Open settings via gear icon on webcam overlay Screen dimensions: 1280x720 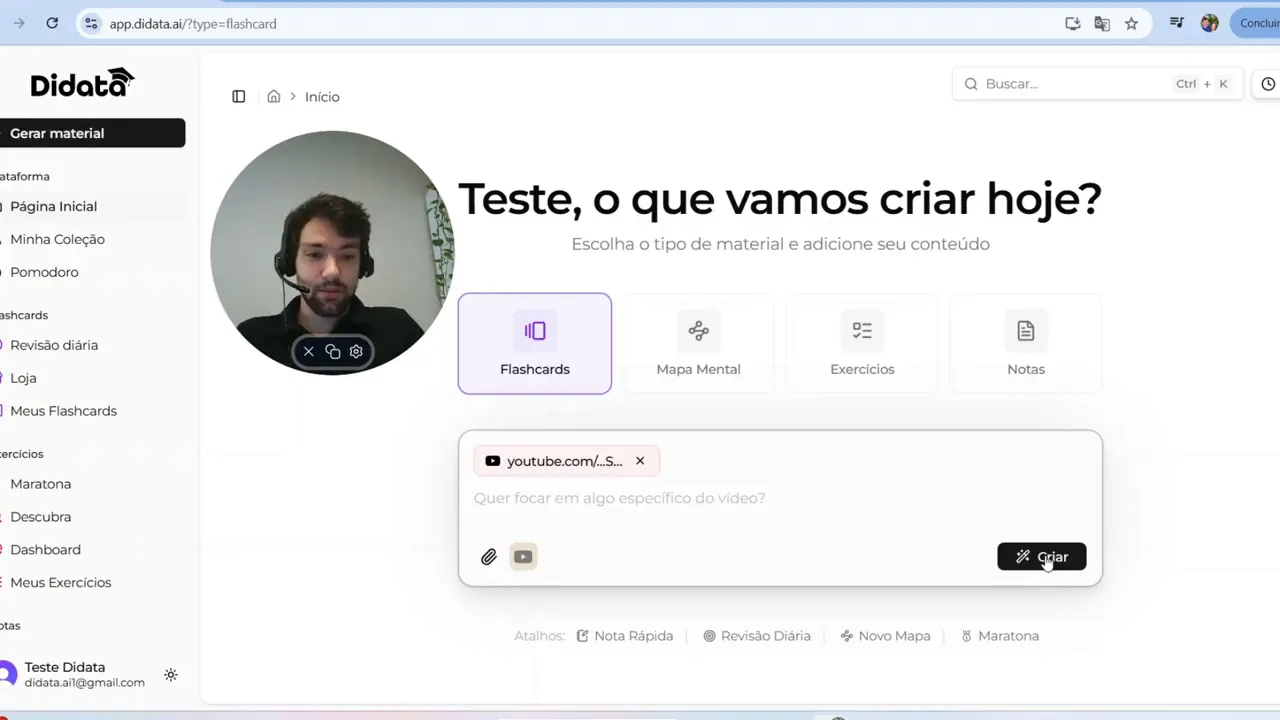point(356,351)
